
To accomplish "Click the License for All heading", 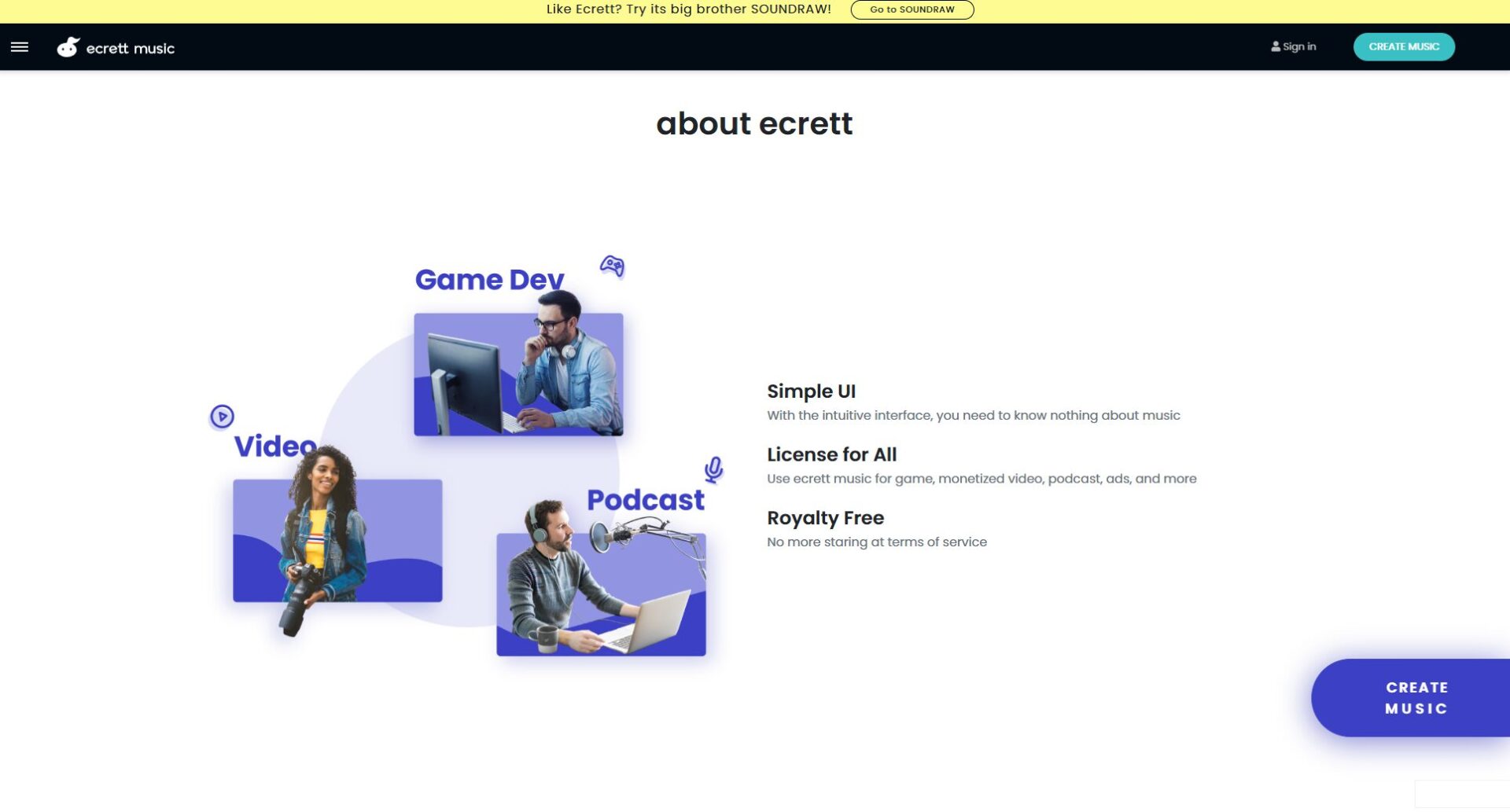I will point(831,454).
